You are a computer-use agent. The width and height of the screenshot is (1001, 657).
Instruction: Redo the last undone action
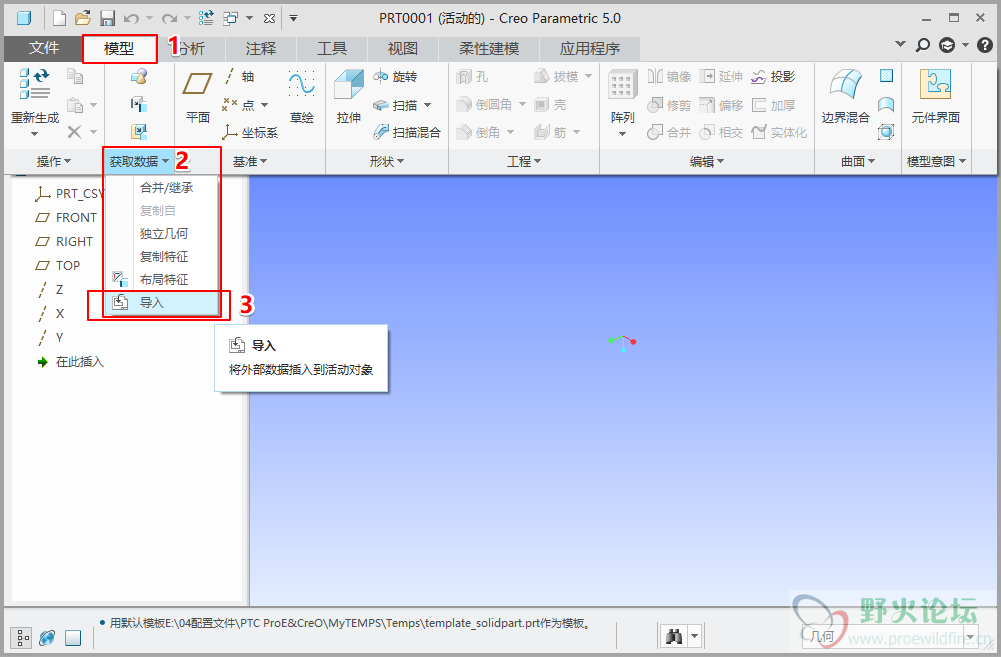(x=169, y=19)
